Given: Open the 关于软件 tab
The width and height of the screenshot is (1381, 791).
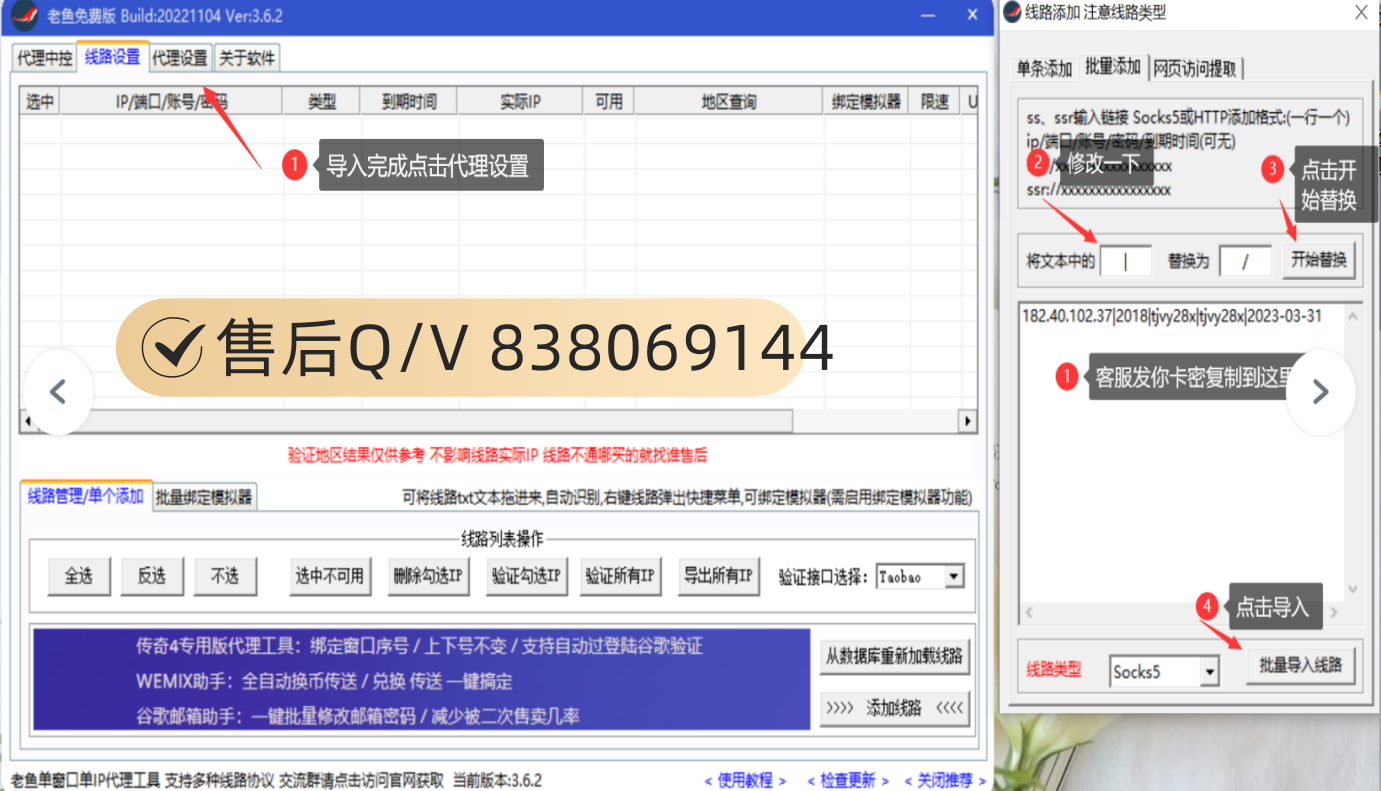Looking at the screenshot, I should click(x=247, y=58).
